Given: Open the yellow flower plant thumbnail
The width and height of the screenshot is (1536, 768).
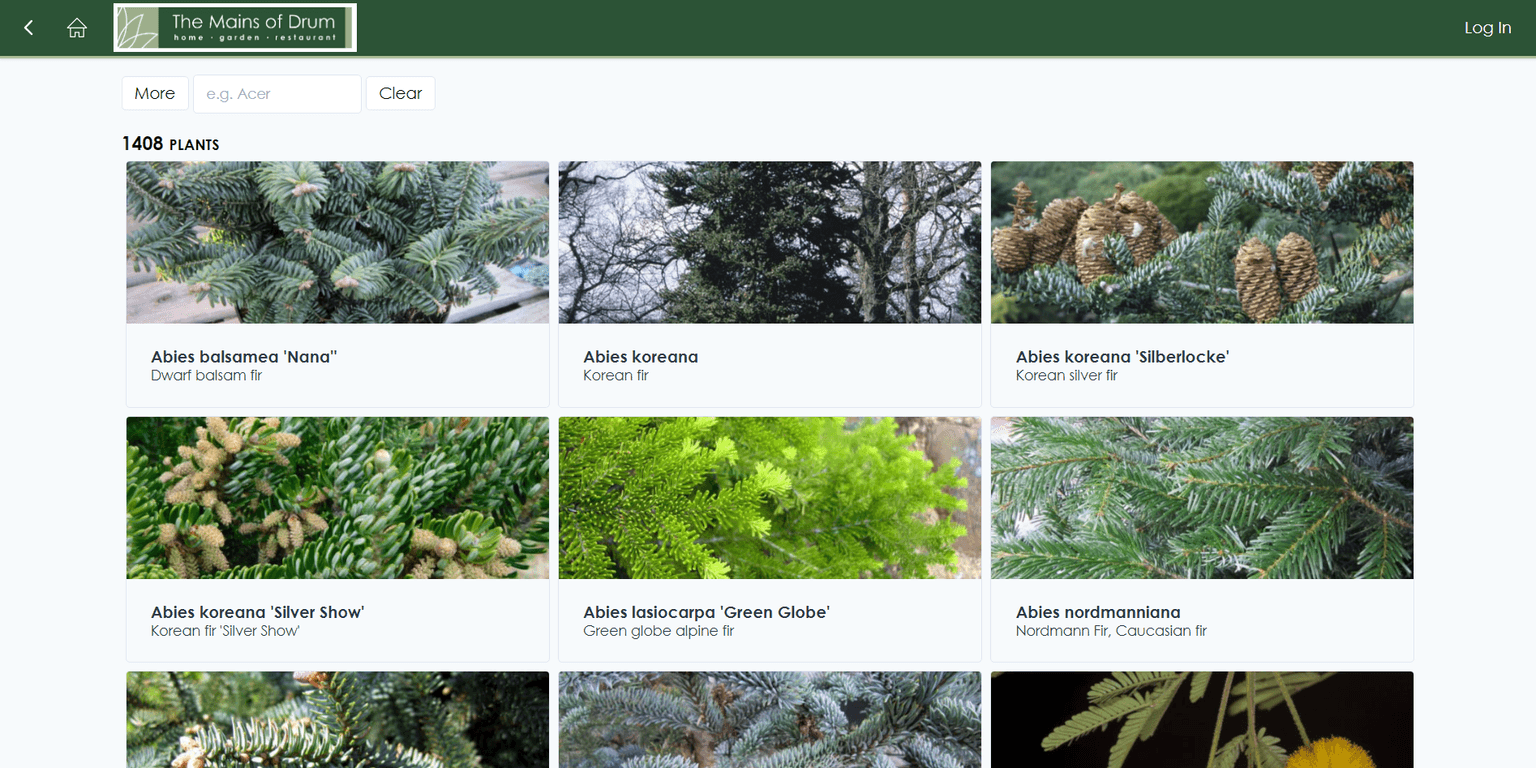Looking at the screenshot, I should (x=1202, y=720).
